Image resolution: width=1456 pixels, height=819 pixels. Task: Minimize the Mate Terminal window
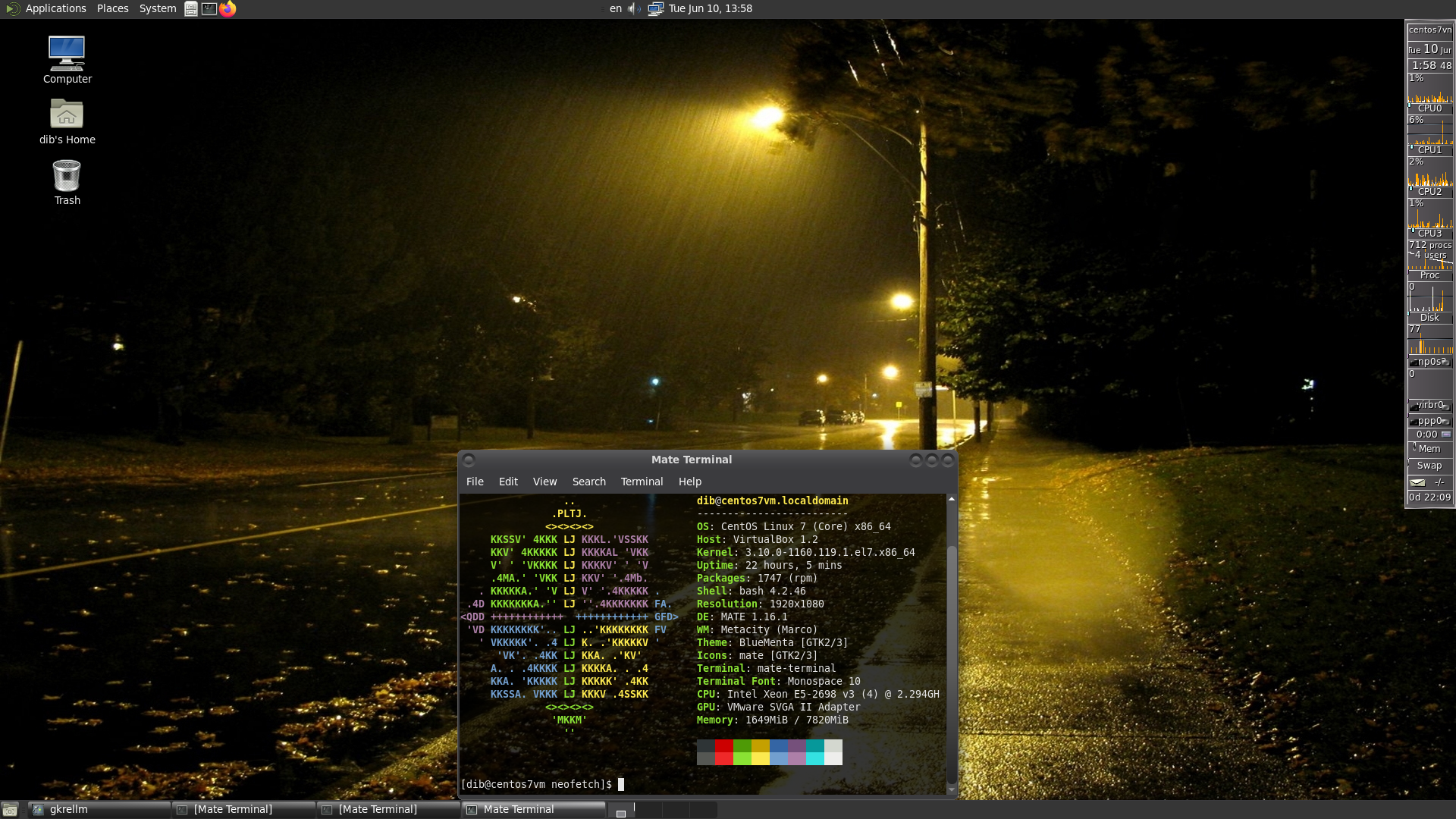coord(916,460)
